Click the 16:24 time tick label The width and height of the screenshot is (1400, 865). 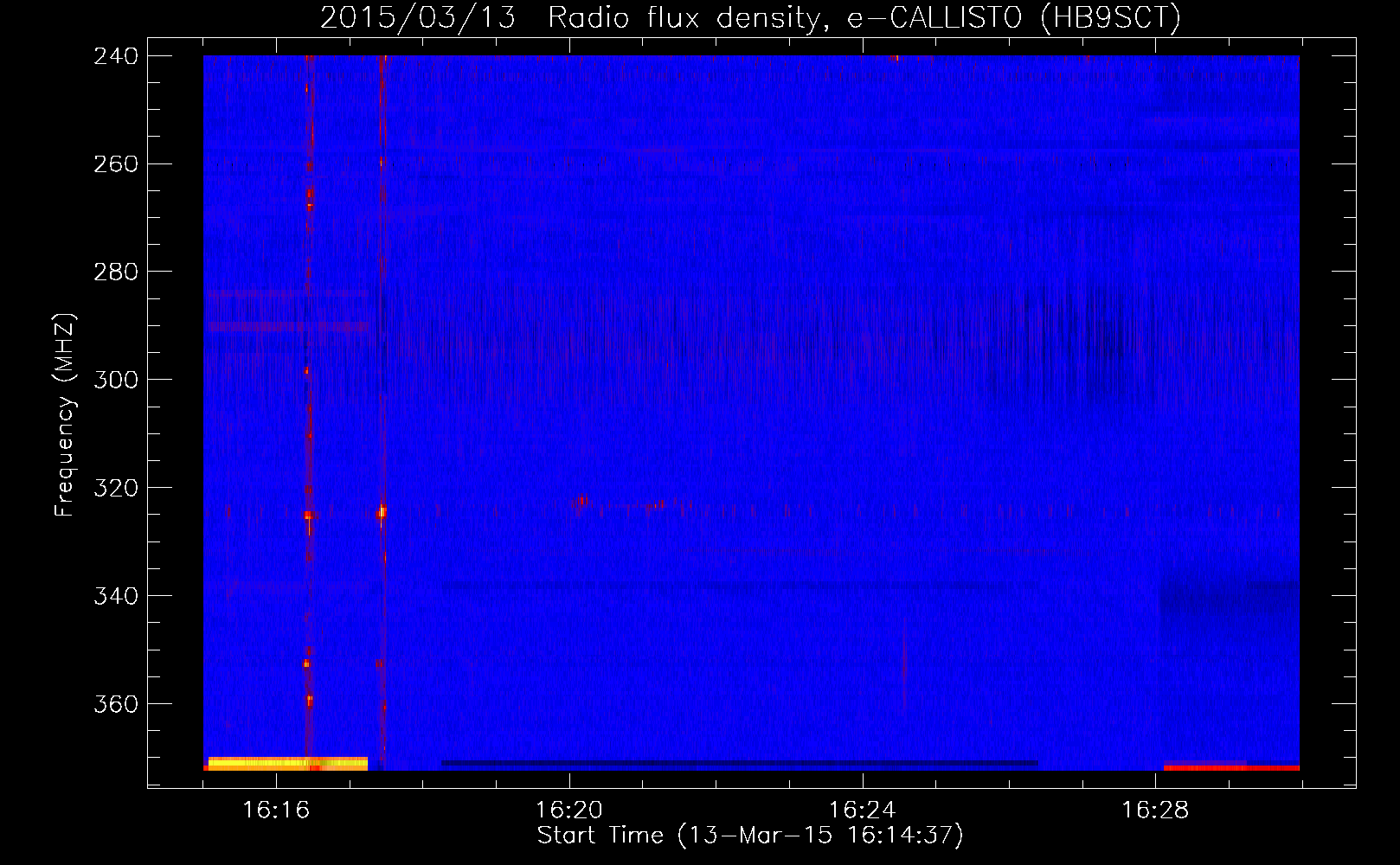pos(863,811)
